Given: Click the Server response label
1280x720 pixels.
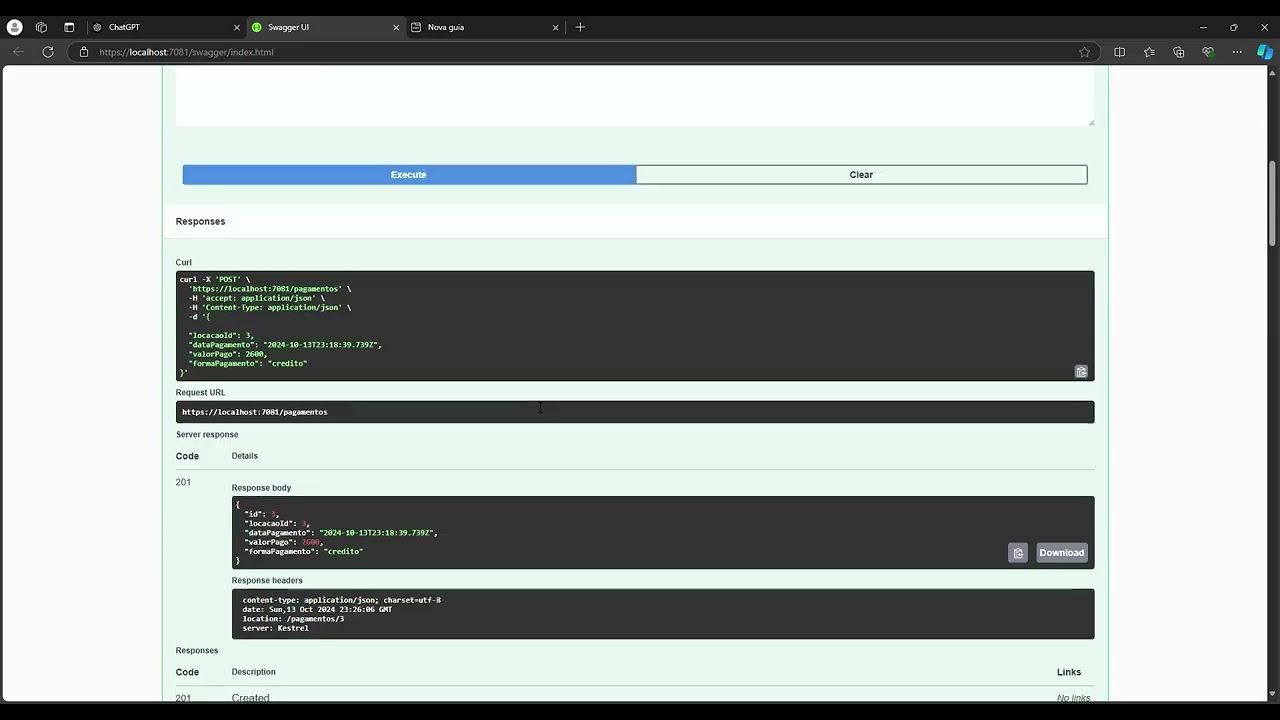Looking at the screenshot, I should click(x=207, y=435).
